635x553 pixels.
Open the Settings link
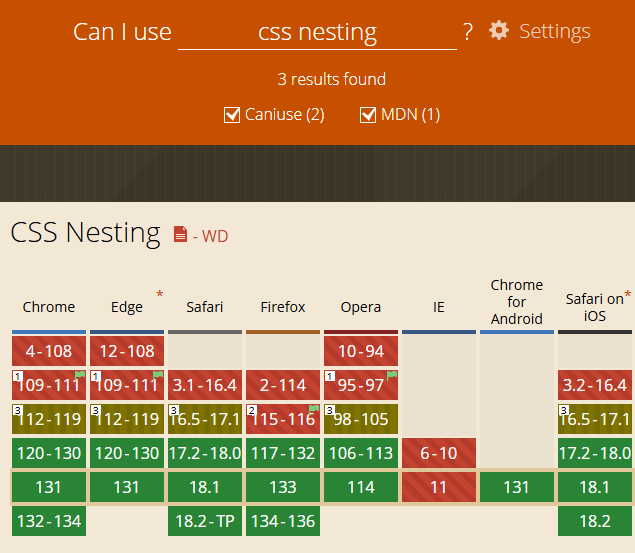coord(554,31)
